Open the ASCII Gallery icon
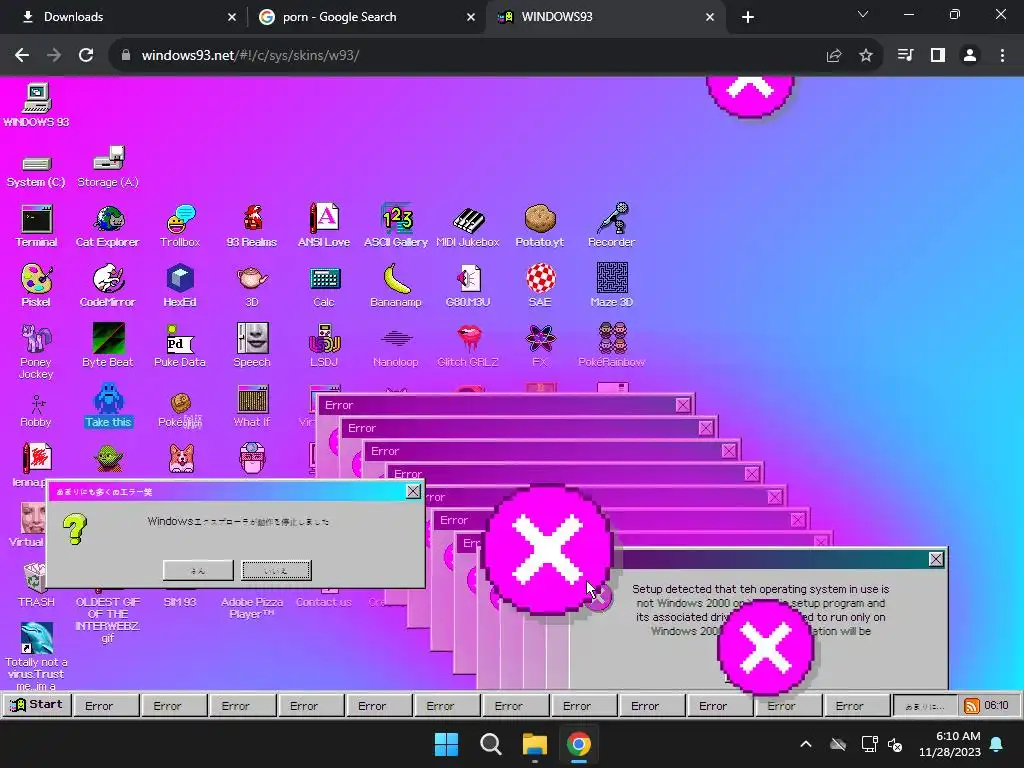 point(396,226)
